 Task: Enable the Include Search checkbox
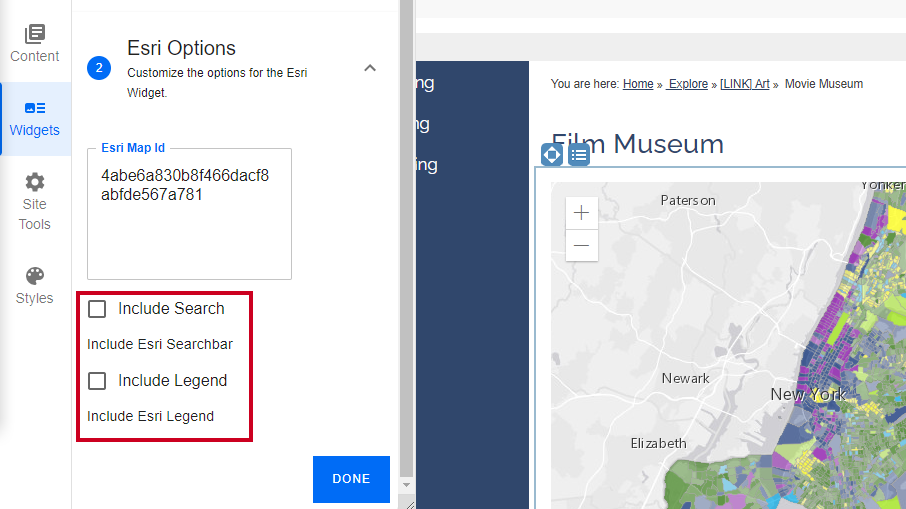tap(97, 309)
